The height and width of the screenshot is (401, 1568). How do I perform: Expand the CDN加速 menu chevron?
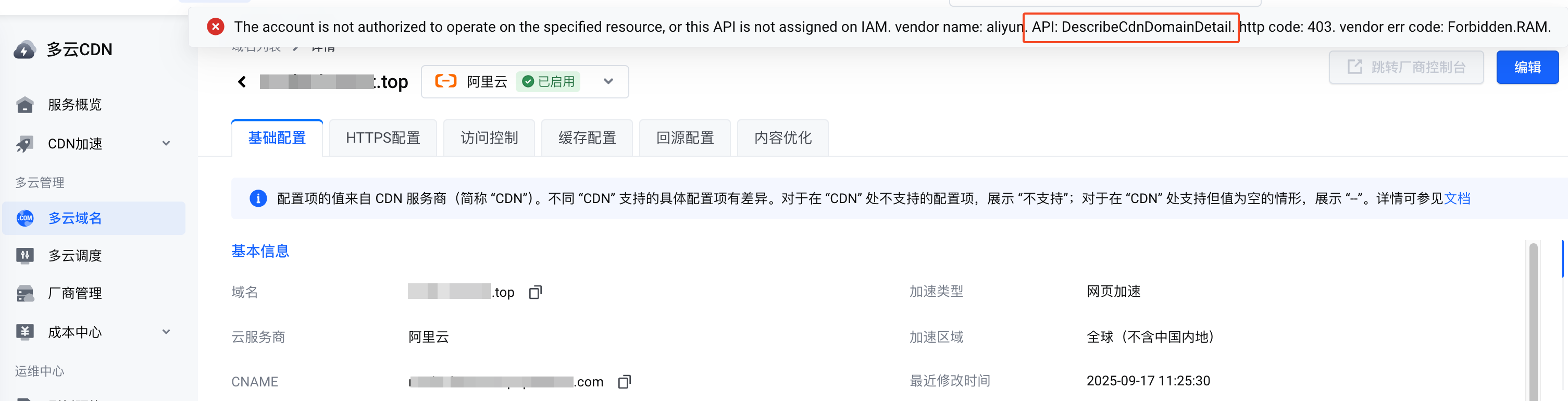tap(166, 144)
